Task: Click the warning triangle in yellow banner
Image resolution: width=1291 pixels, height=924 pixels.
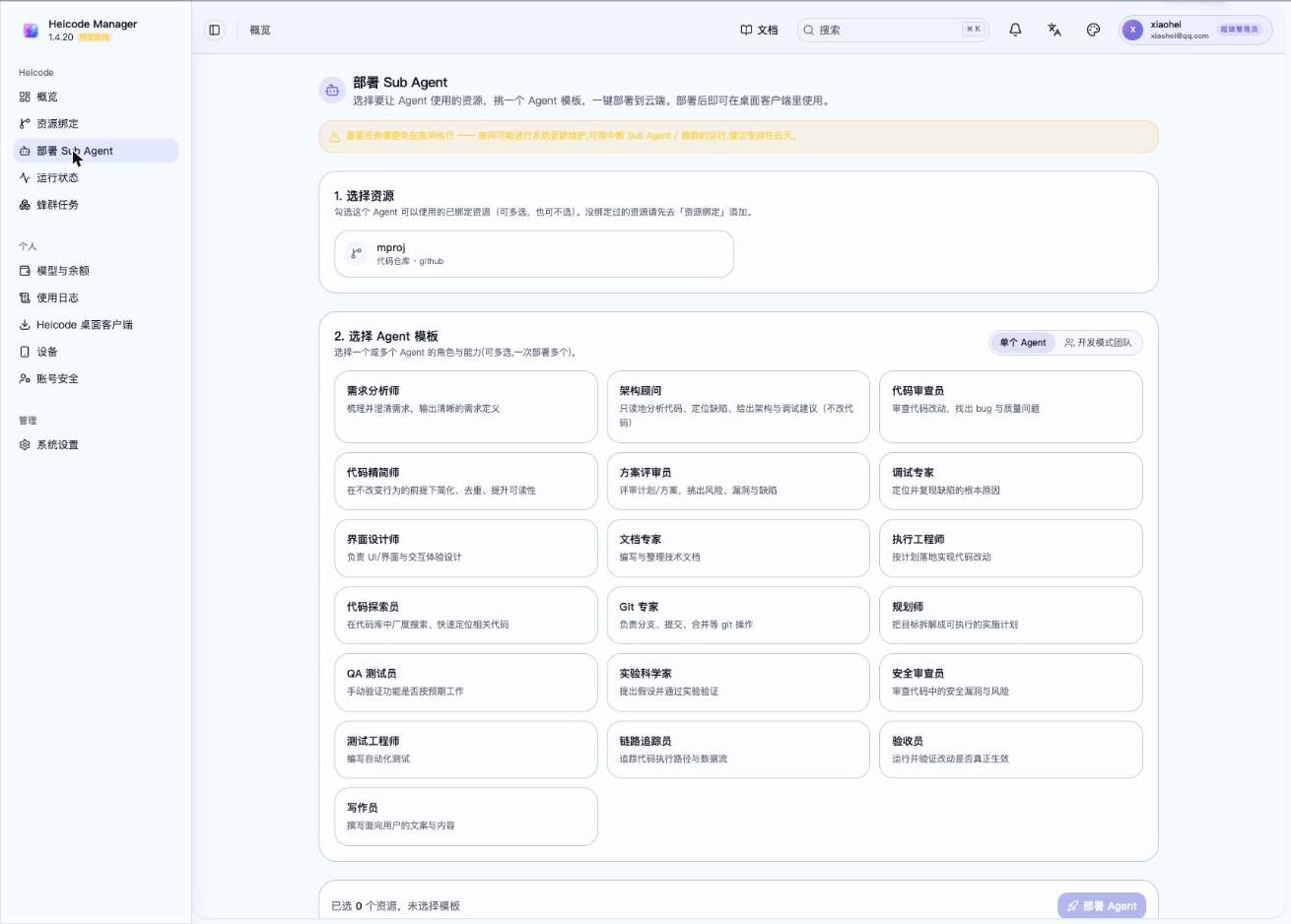Action: point(334,137)
